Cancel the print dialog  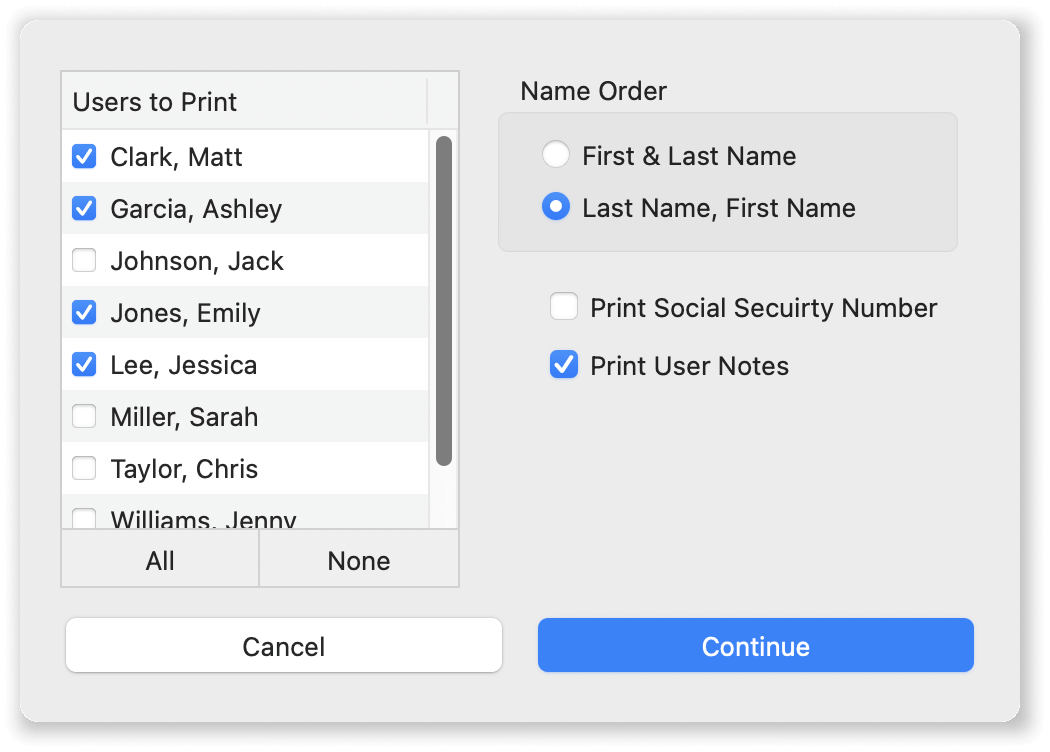(284, 646)
